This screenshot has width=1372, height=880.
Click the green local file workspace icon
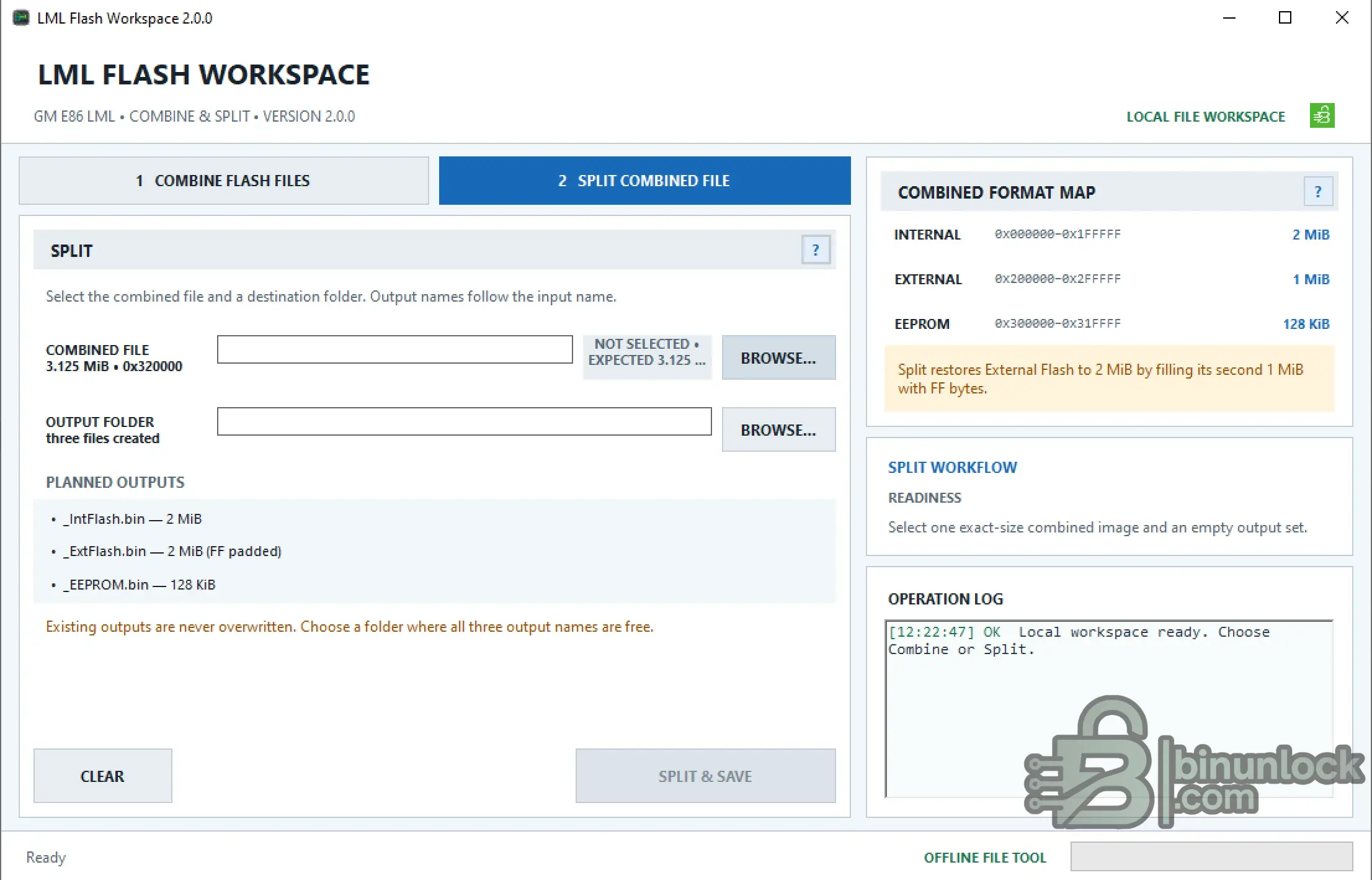(1322, 116)
